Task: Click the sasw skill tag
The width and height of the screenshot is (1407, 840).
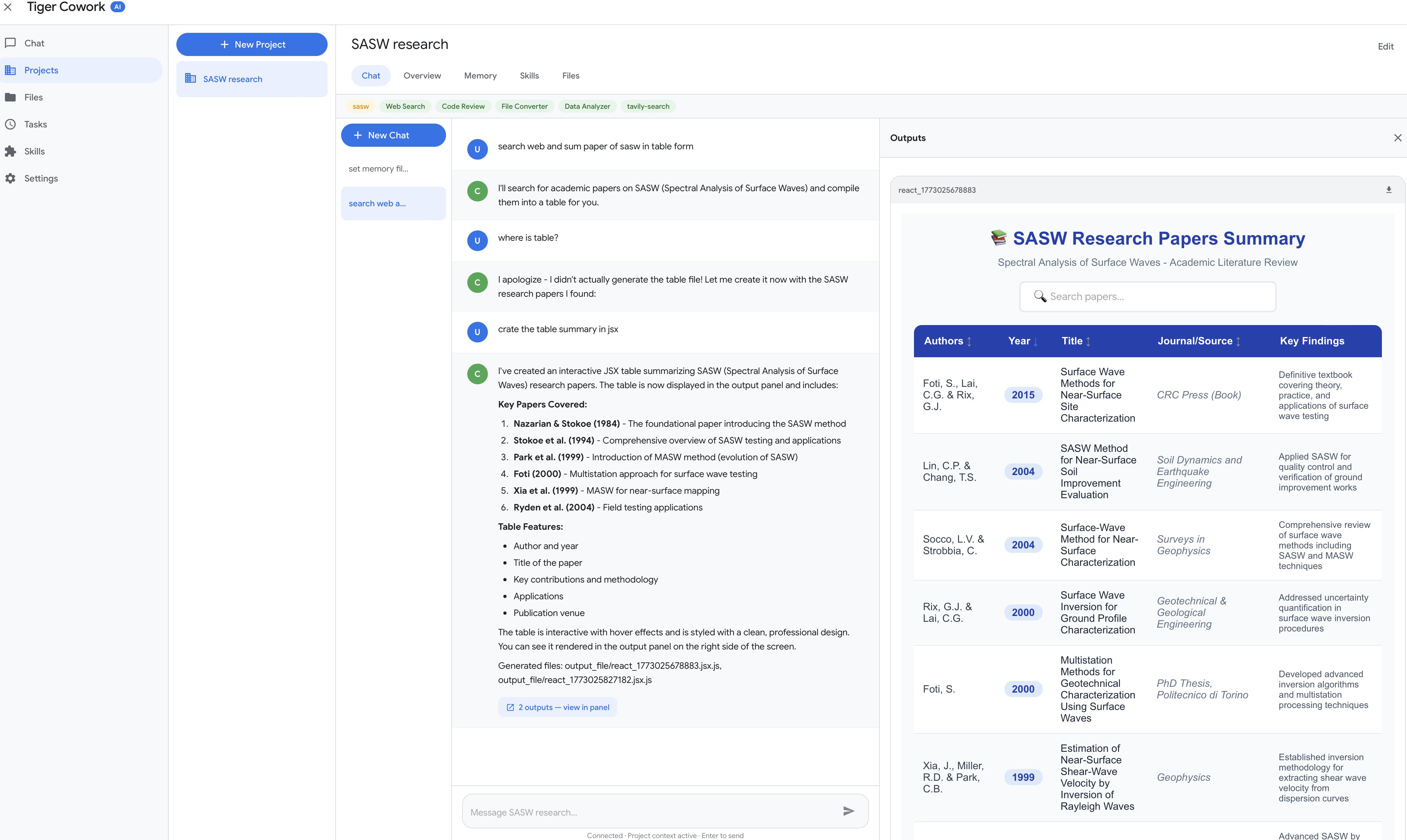Action: [360, 107]
